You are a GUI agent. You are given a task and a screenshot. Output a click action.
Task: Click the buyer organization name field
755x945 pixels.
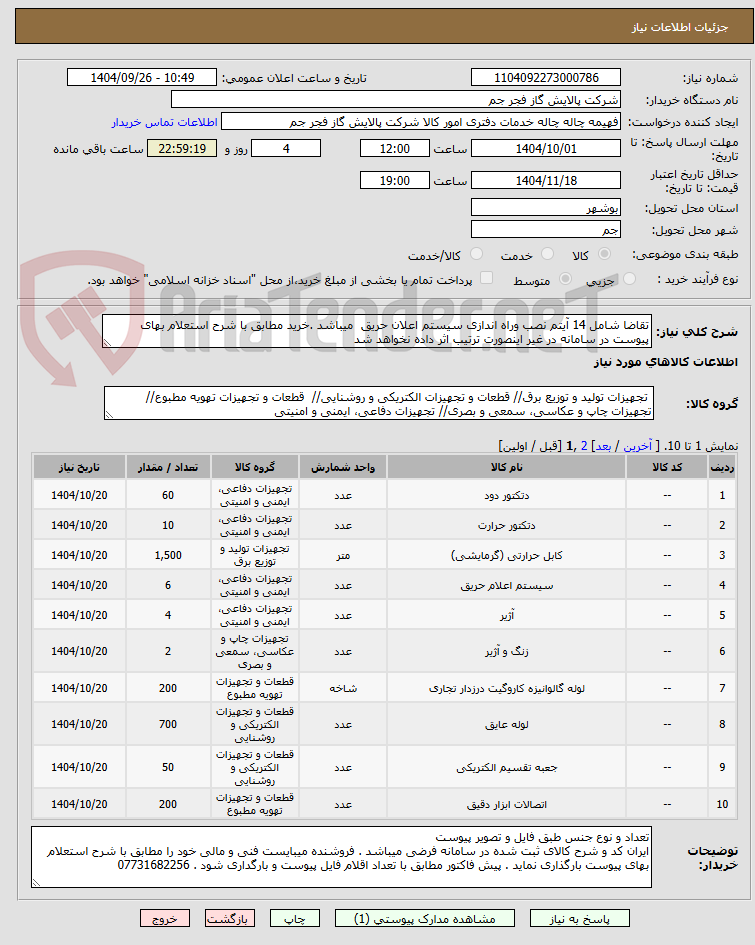click(396, 100)
